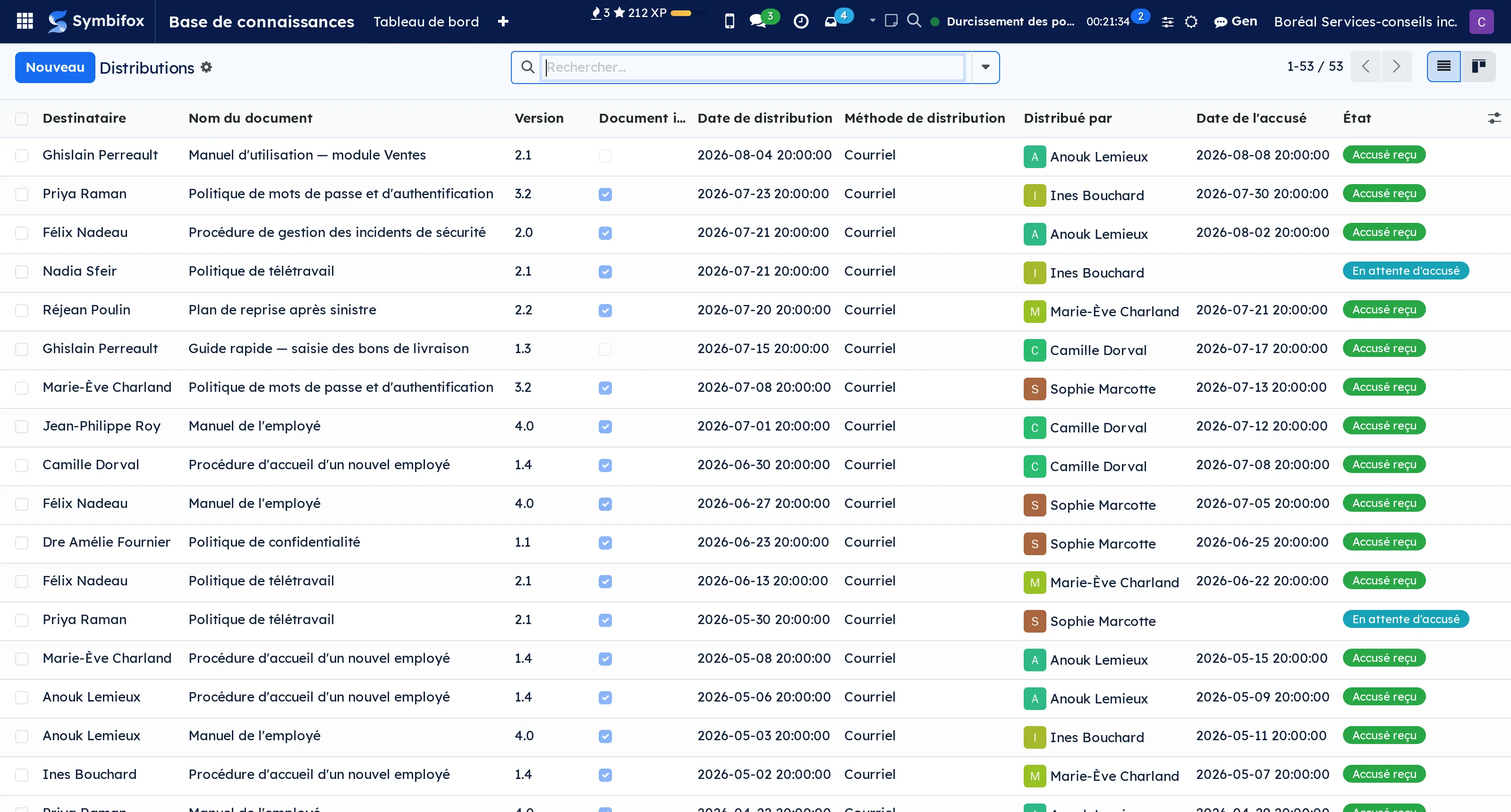This screenshot has width=1511, height=812.
Task: Open the apps grid menu
Action: [25, 21]
